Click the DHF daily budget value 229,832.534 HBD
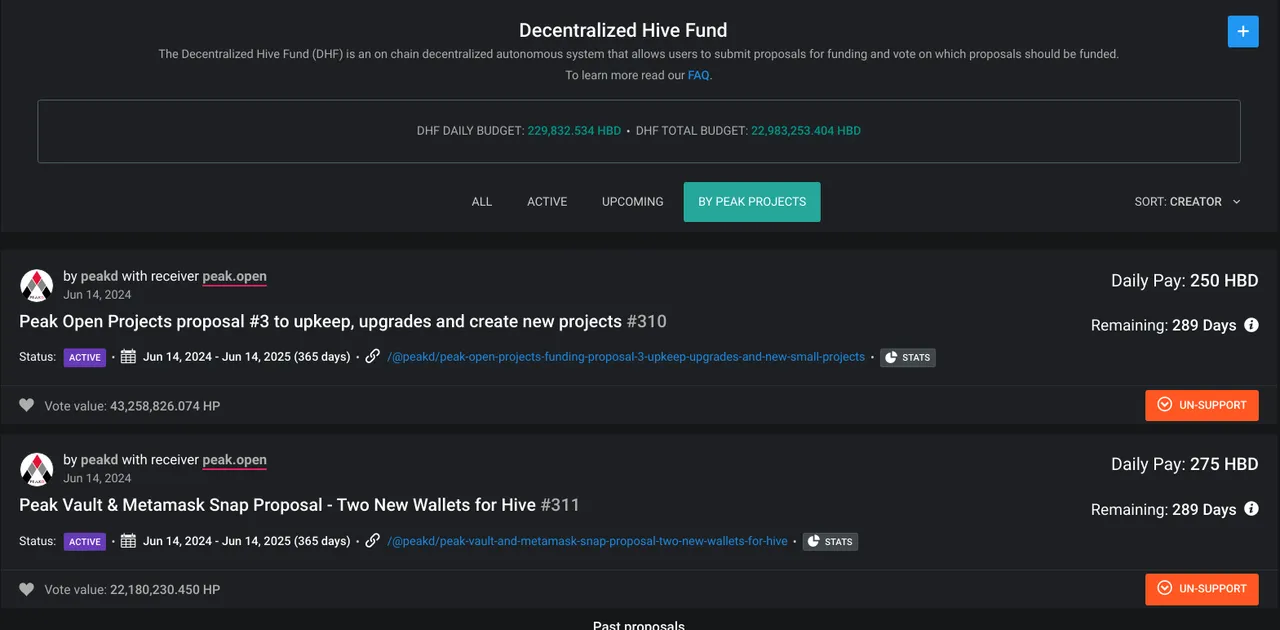Viewport: 1280px width, 630px height. coord(574,131)
